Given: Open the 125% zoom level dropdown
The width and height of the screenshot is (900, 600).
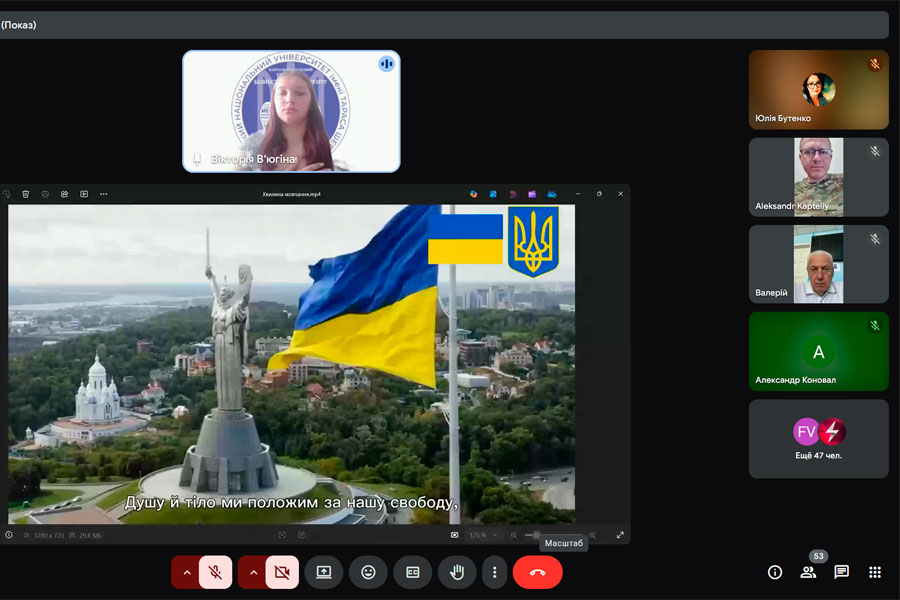Looking at the screenshot, I should [483, 535].
